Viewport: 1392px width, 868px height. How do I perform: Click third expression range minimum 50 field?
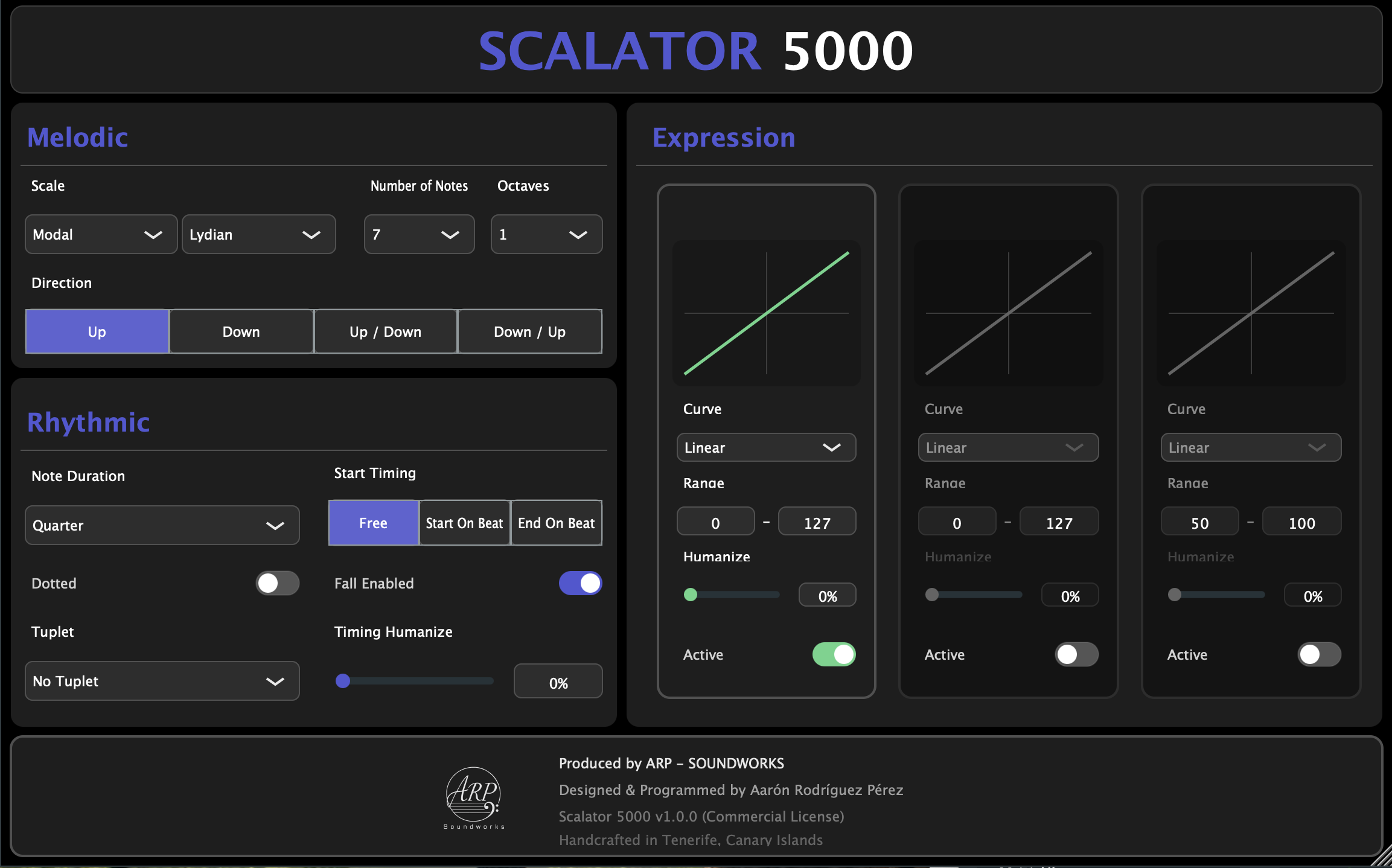1200,522
